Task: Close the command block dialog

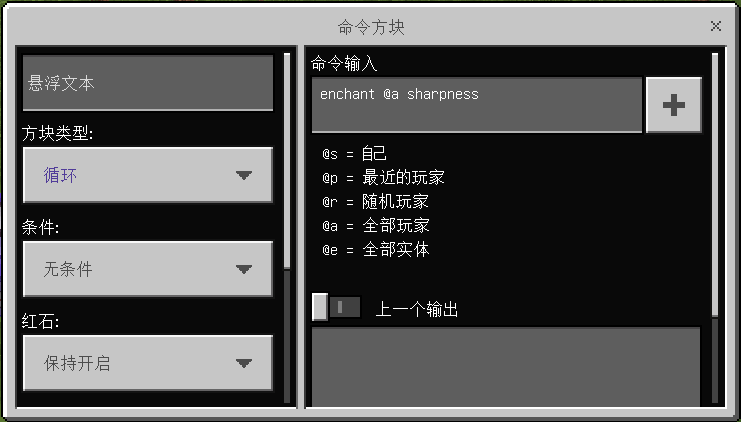Action: pos(716,26)
